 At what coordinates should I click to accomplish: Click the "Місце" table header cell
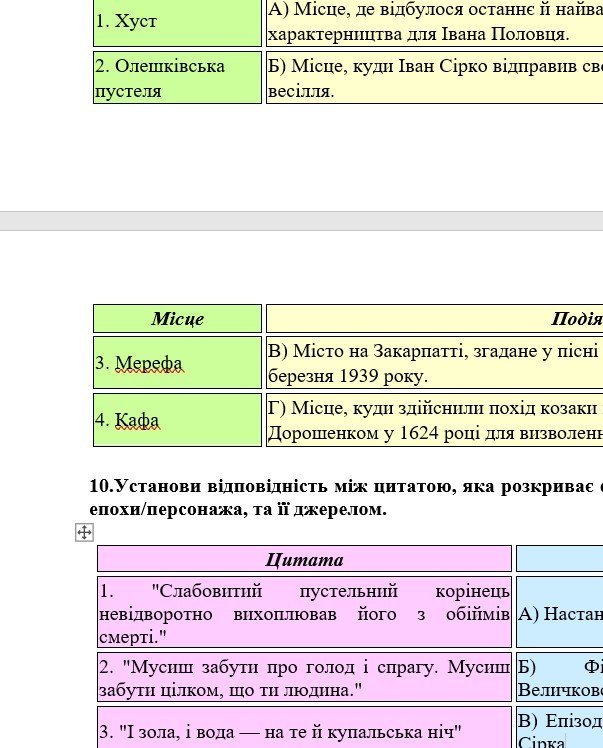tap(177, 319)
